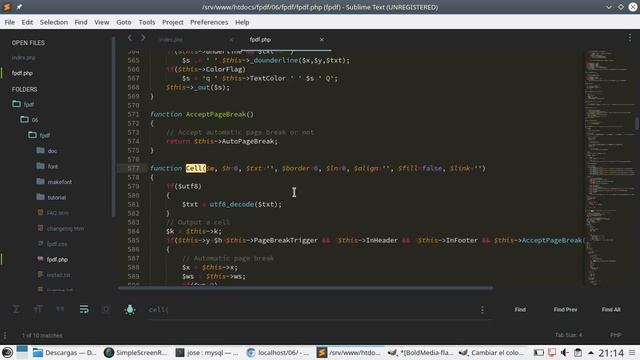
Task: Switch to Descargas file manager window
Action: point(64,352)
